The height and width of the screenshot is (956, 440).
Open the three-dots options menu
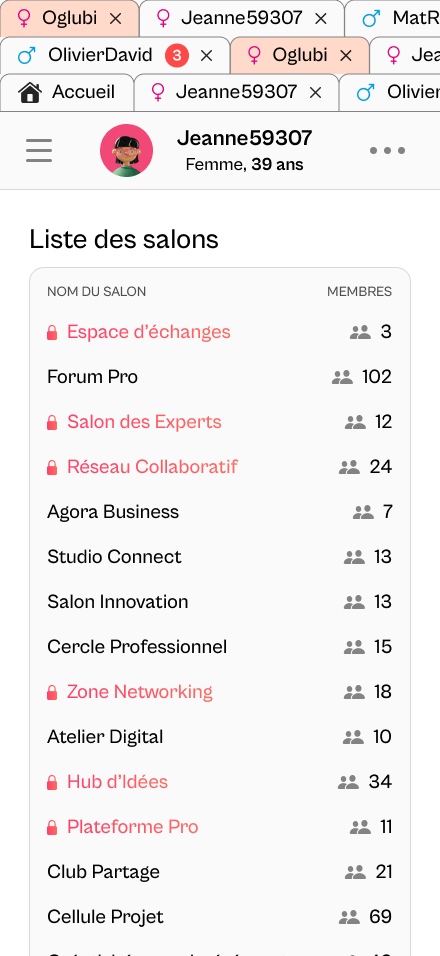point(388,151)
